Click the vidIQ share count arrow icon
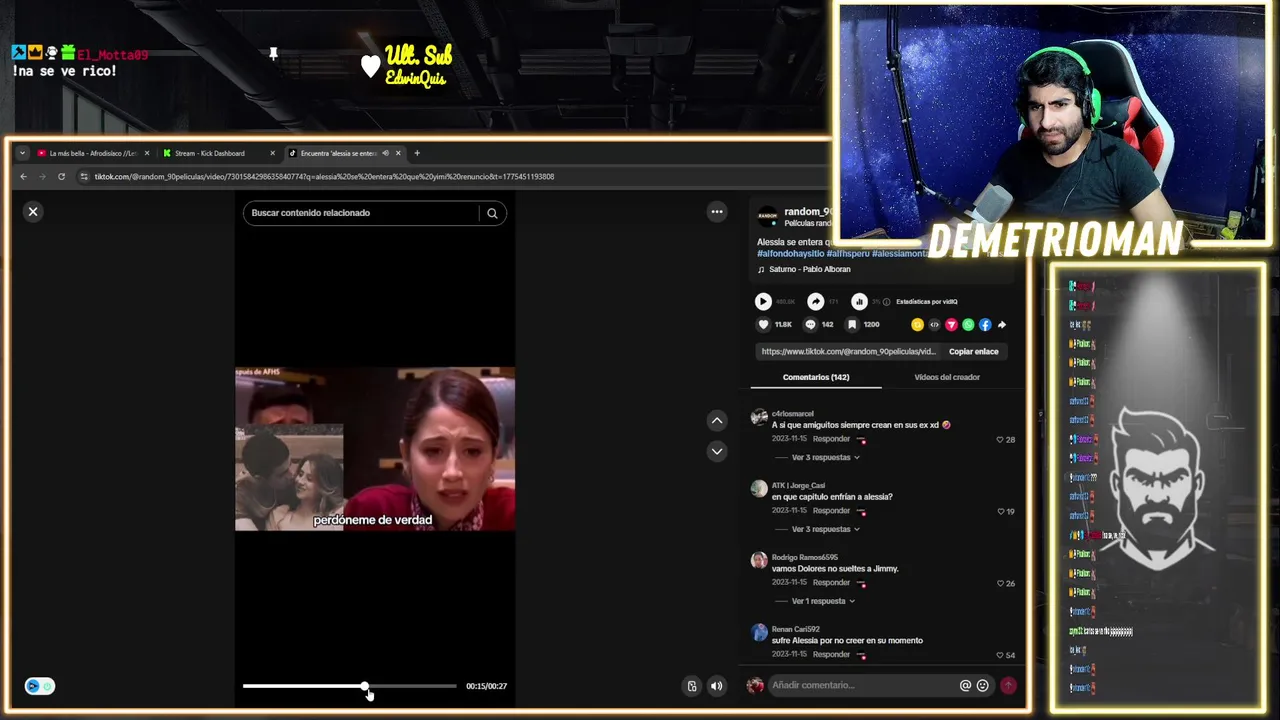 (816, 301)
